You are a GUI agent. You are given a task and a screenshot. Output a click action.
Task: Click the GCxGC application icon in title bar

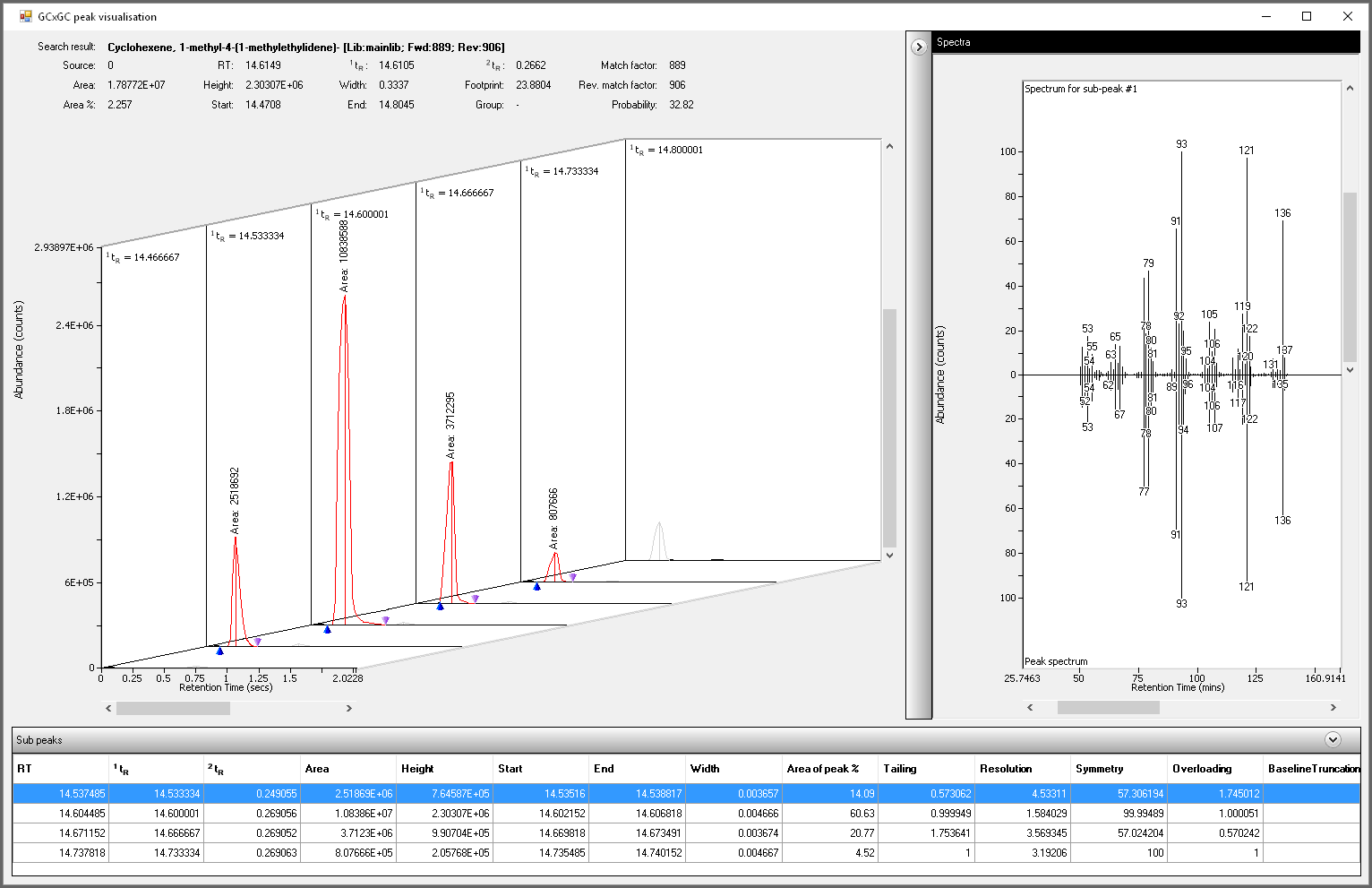[x=25, y=16]
